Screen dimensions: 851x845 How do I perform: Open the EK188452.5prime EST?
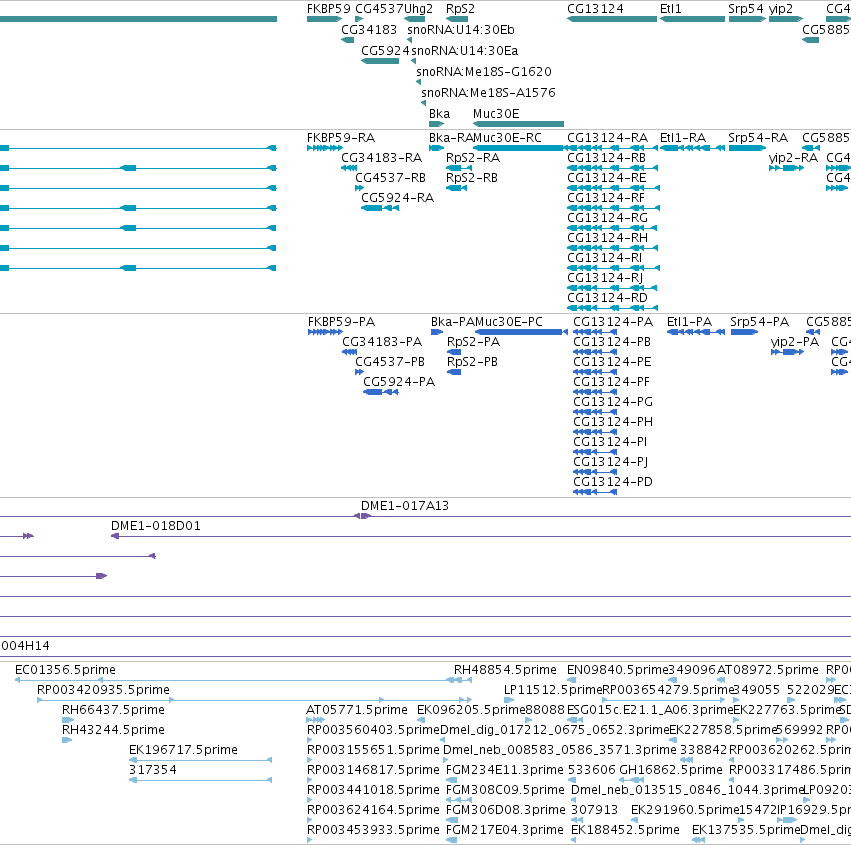[574, 840]
